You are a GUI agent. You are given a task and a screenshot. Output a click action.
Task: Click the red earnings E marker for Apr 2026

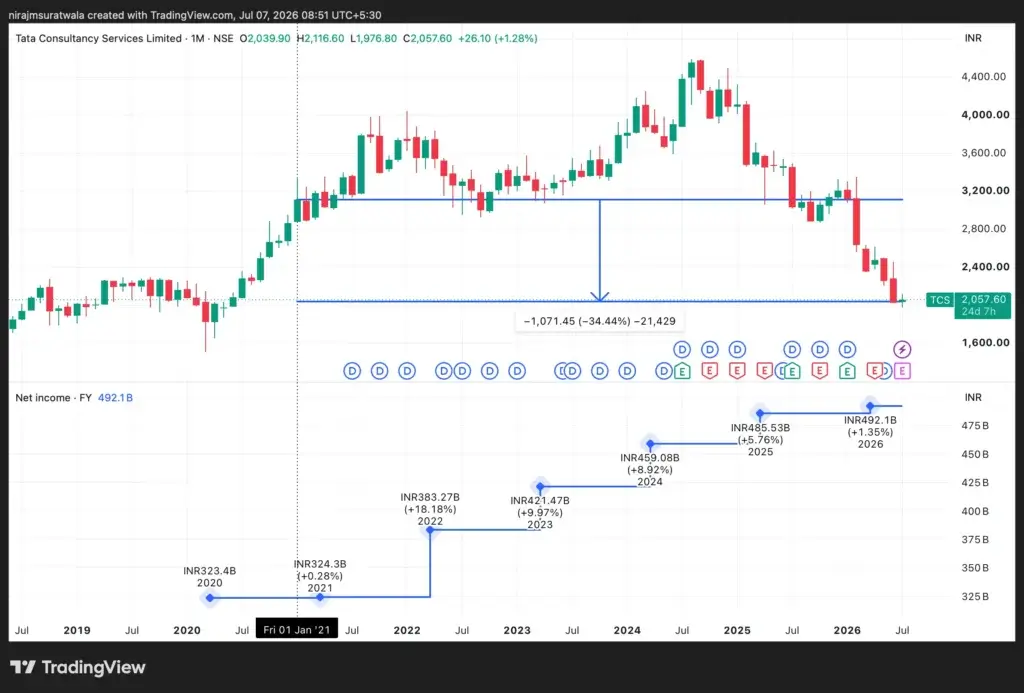tap(874, 371)
